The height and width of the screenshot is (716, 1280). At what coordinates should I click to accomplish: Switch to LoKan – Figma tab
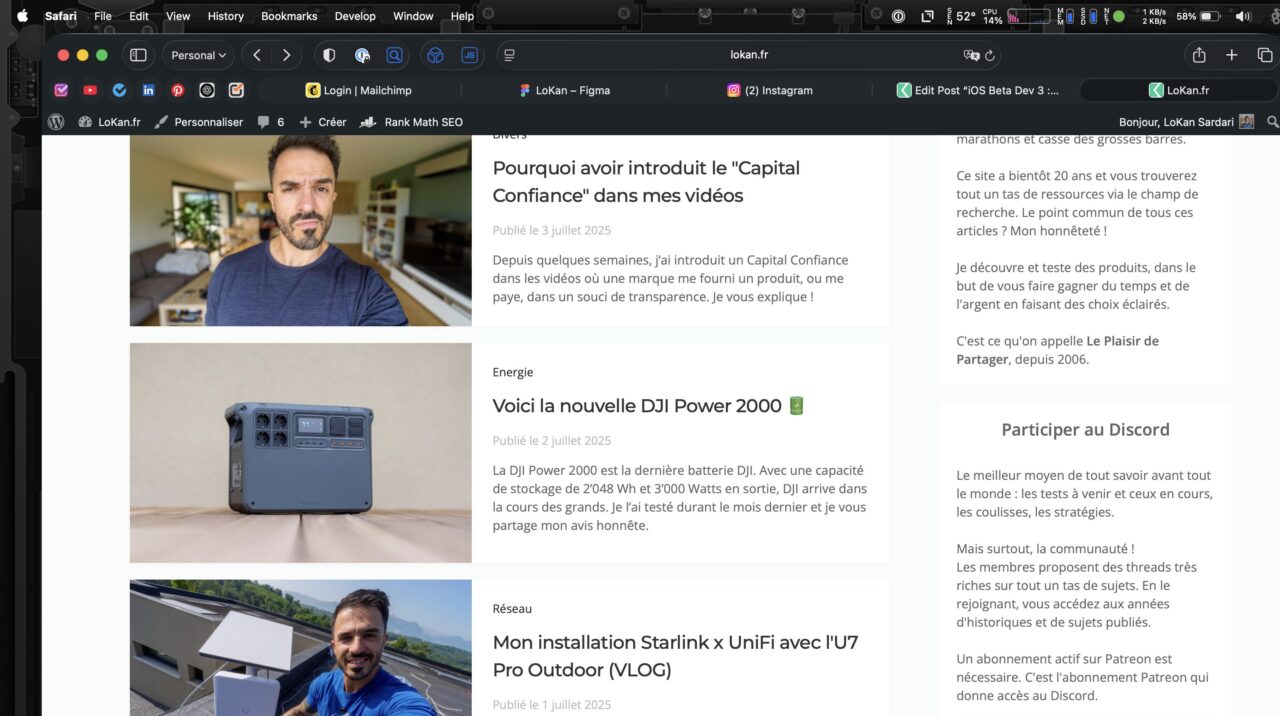tap(564, 90)
